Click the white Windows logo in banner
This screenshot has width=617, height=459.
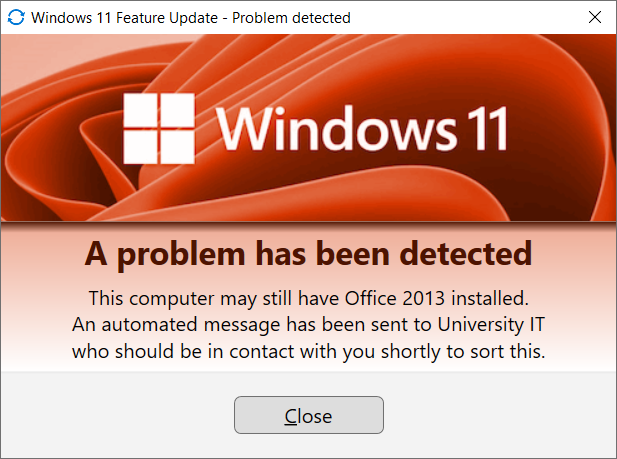158,129
